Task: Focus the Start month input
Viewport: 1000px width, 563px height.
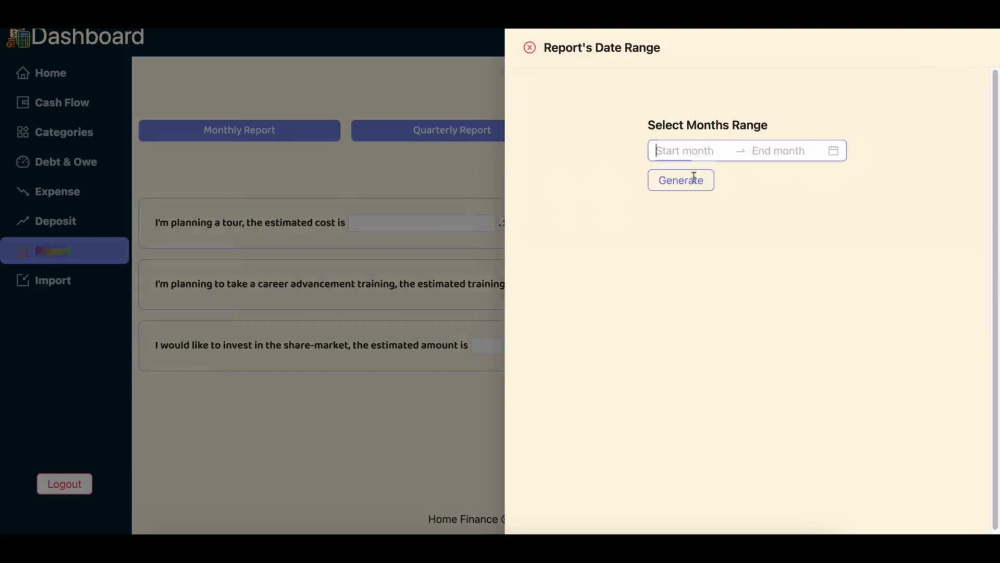Action: click(692, 151)
